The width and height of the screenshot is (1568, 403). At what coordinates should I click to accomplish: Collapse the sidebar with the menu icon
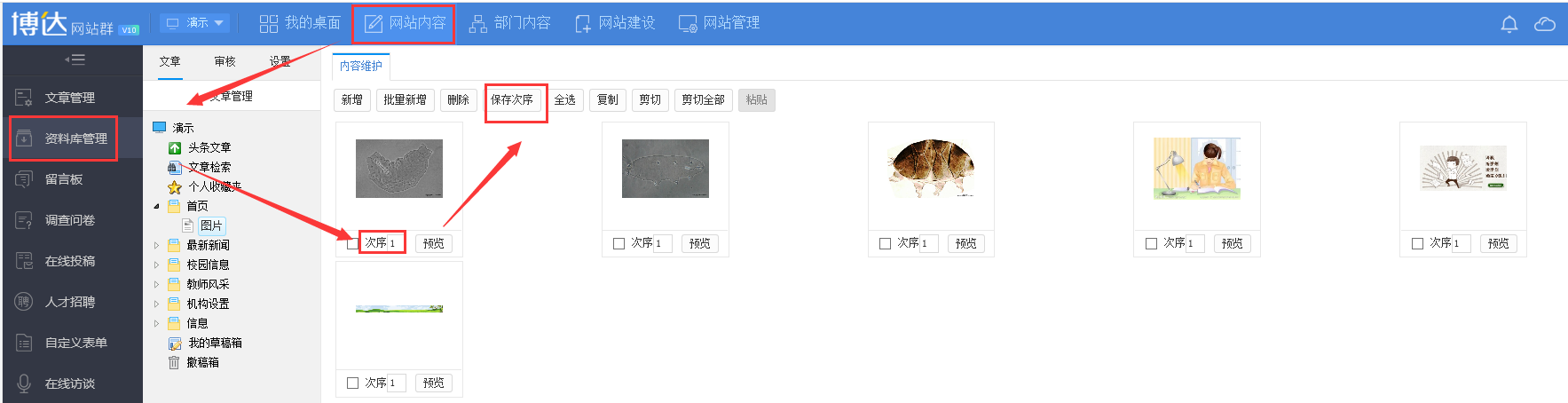point(75,59)
